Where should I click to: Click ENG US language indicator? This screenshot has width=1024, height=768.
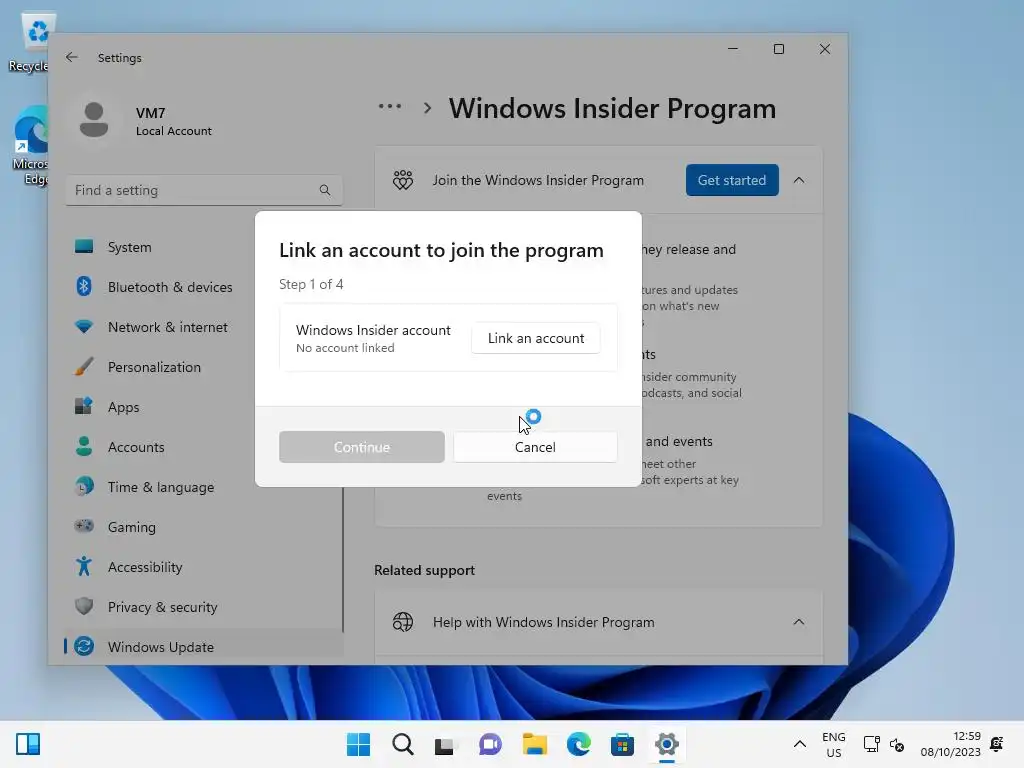coord(834,744)
